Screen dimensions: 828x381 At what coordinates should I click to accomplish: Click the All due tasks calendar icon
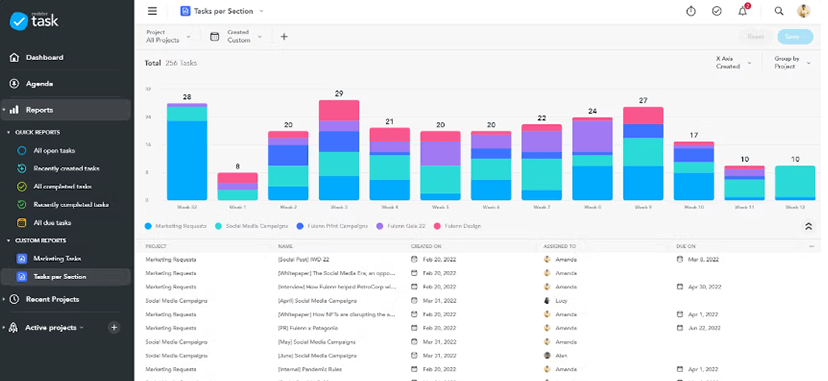[x=22, y=223]
